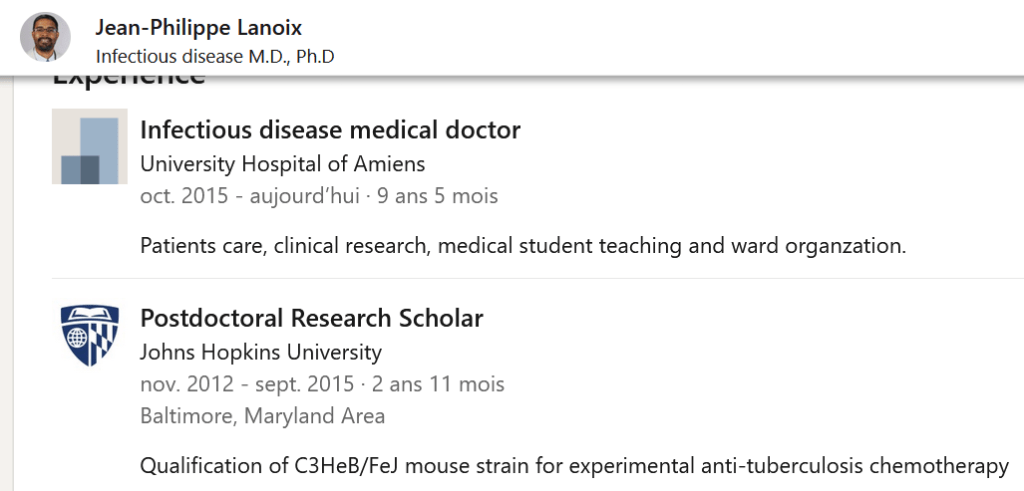Click the 'Baltimore, Maryland Area' location
Viewport: 1024px width, 491px height.
[x=262, y=416]
